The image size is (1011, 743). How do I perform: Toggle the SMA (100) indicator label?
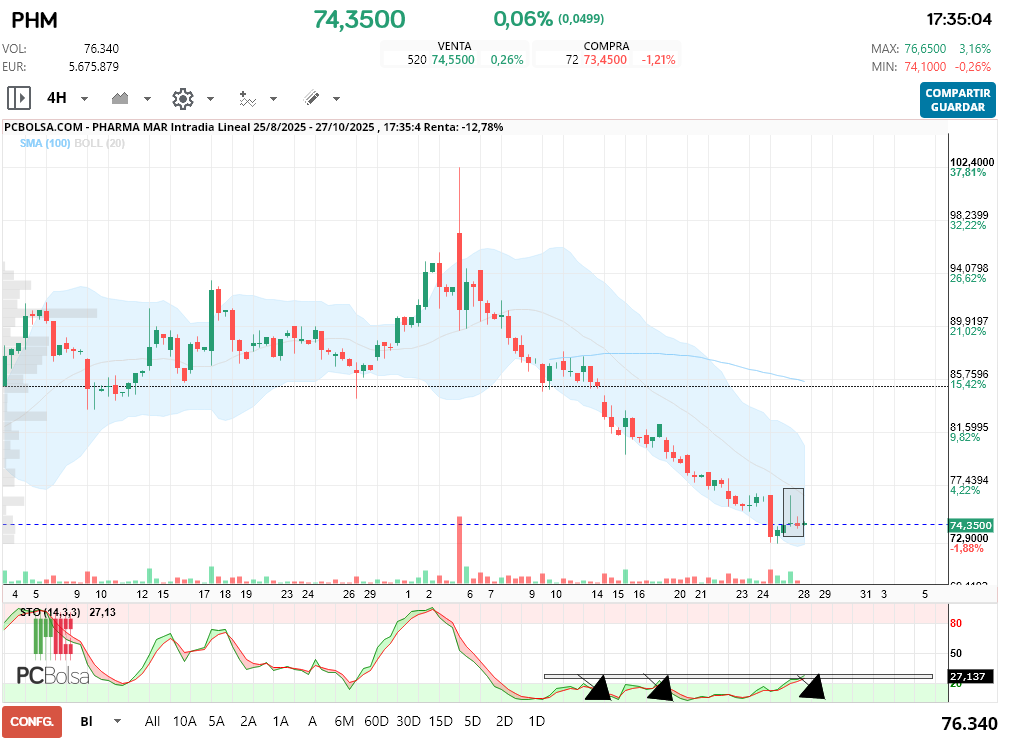[x=44, y=143]
